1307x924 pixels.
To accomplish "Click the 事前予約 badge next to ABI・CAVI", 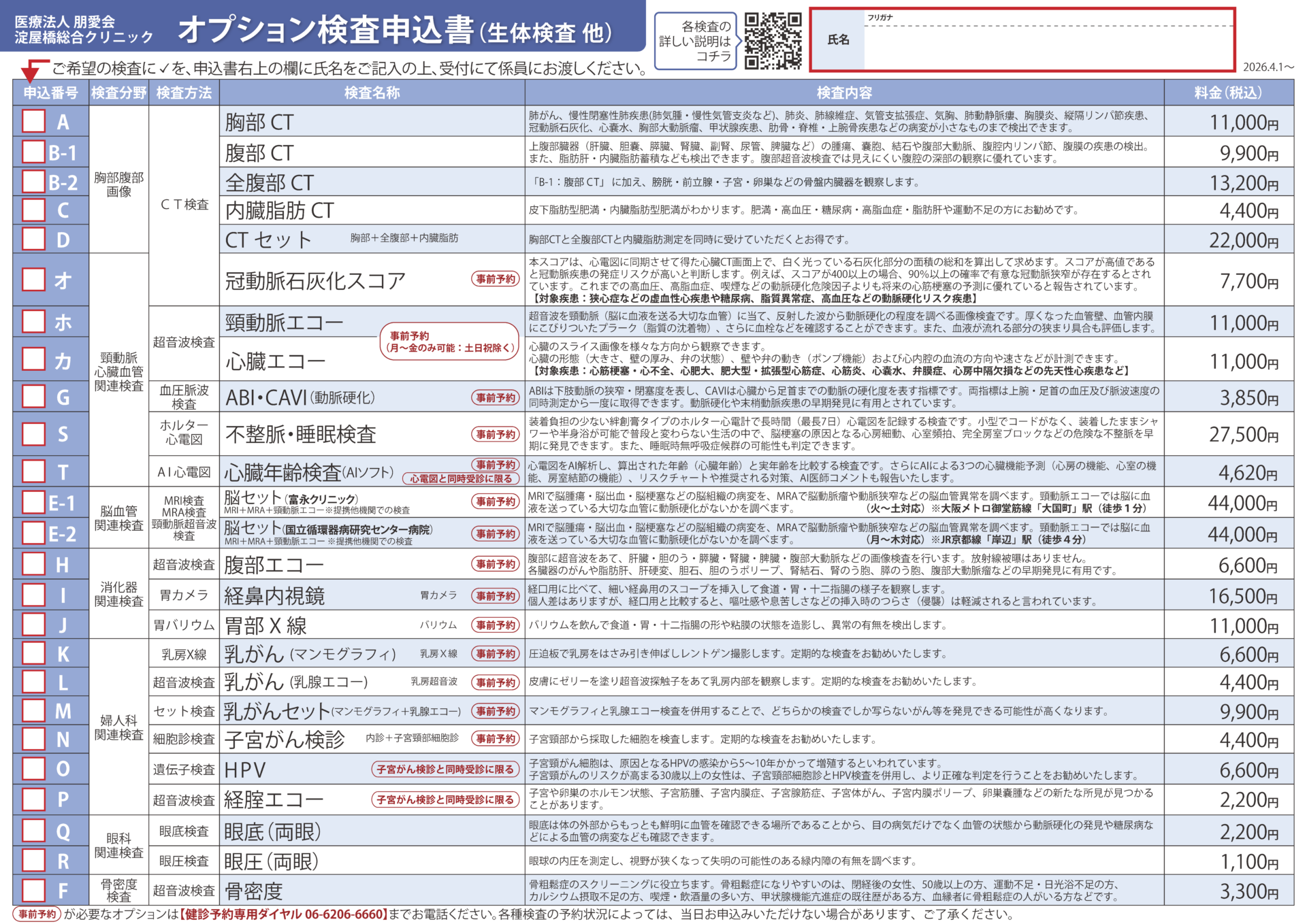I will tap(496, 397).
